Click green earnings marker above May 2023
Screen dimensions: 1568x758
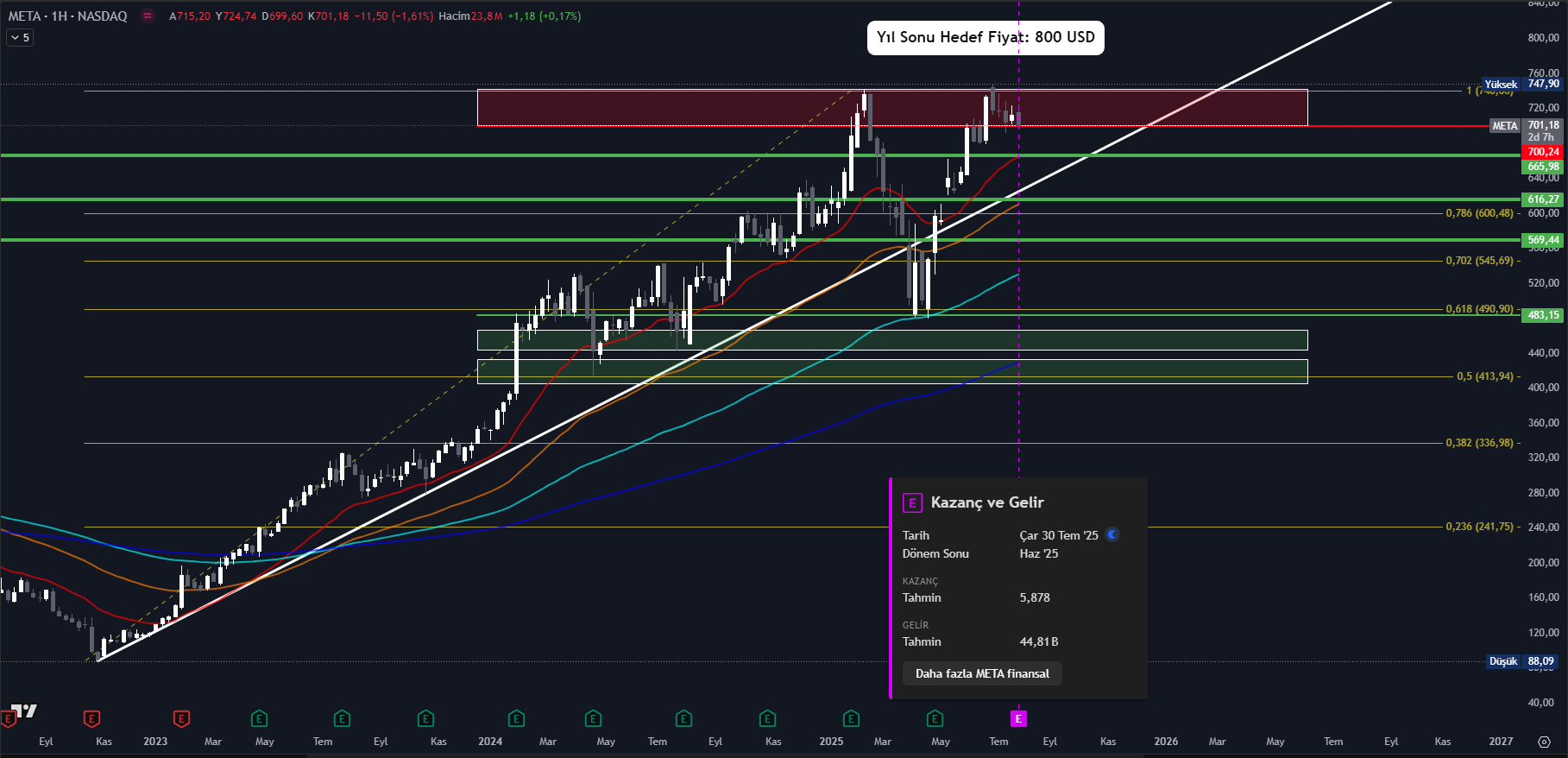pos(259,718)
